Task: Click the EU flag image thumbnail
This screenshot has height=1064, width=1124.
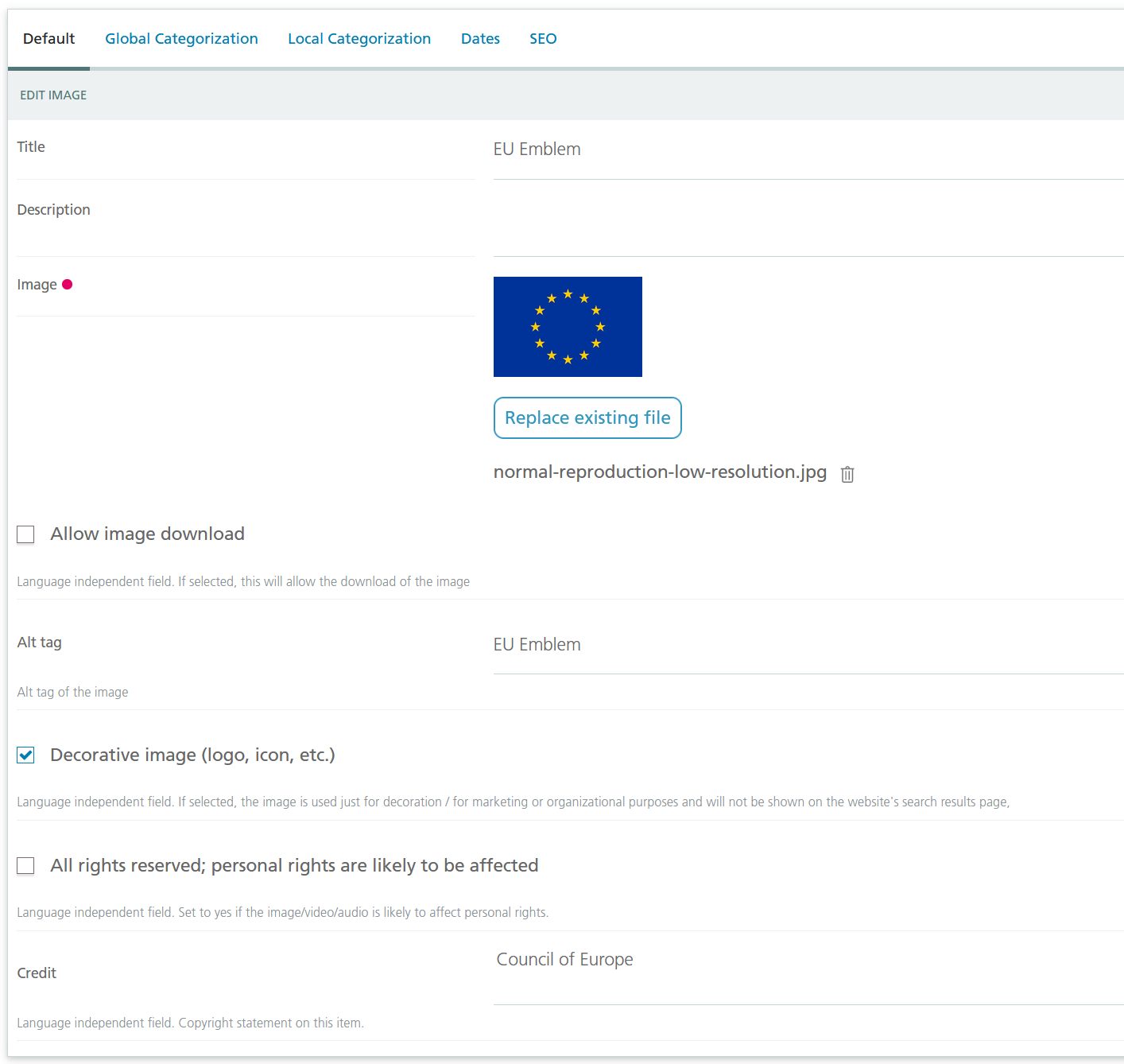Action: pos(568,327)
